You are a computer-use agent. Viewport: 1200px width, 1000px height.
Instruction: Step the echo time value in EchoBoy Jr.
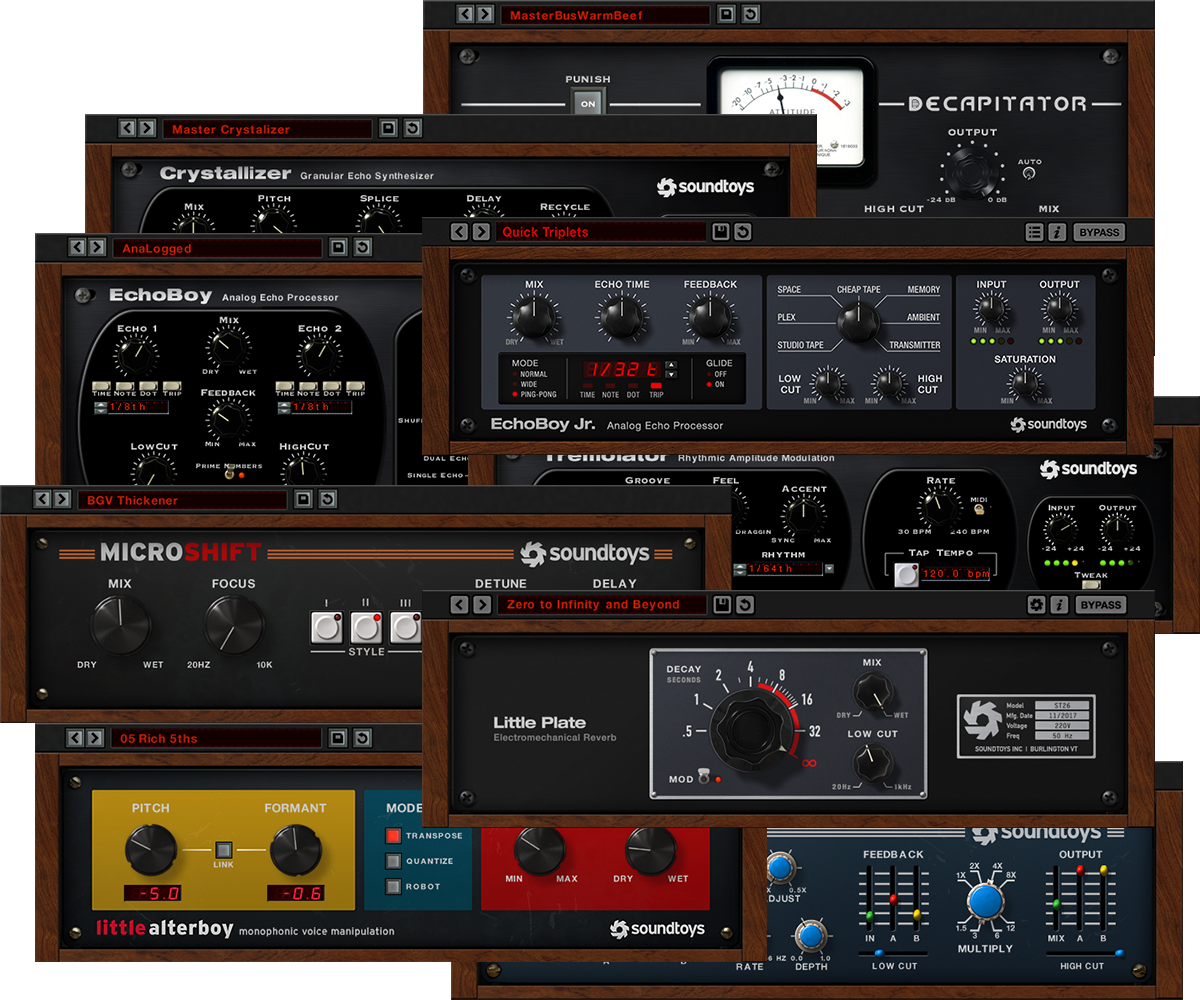(671, 369)
